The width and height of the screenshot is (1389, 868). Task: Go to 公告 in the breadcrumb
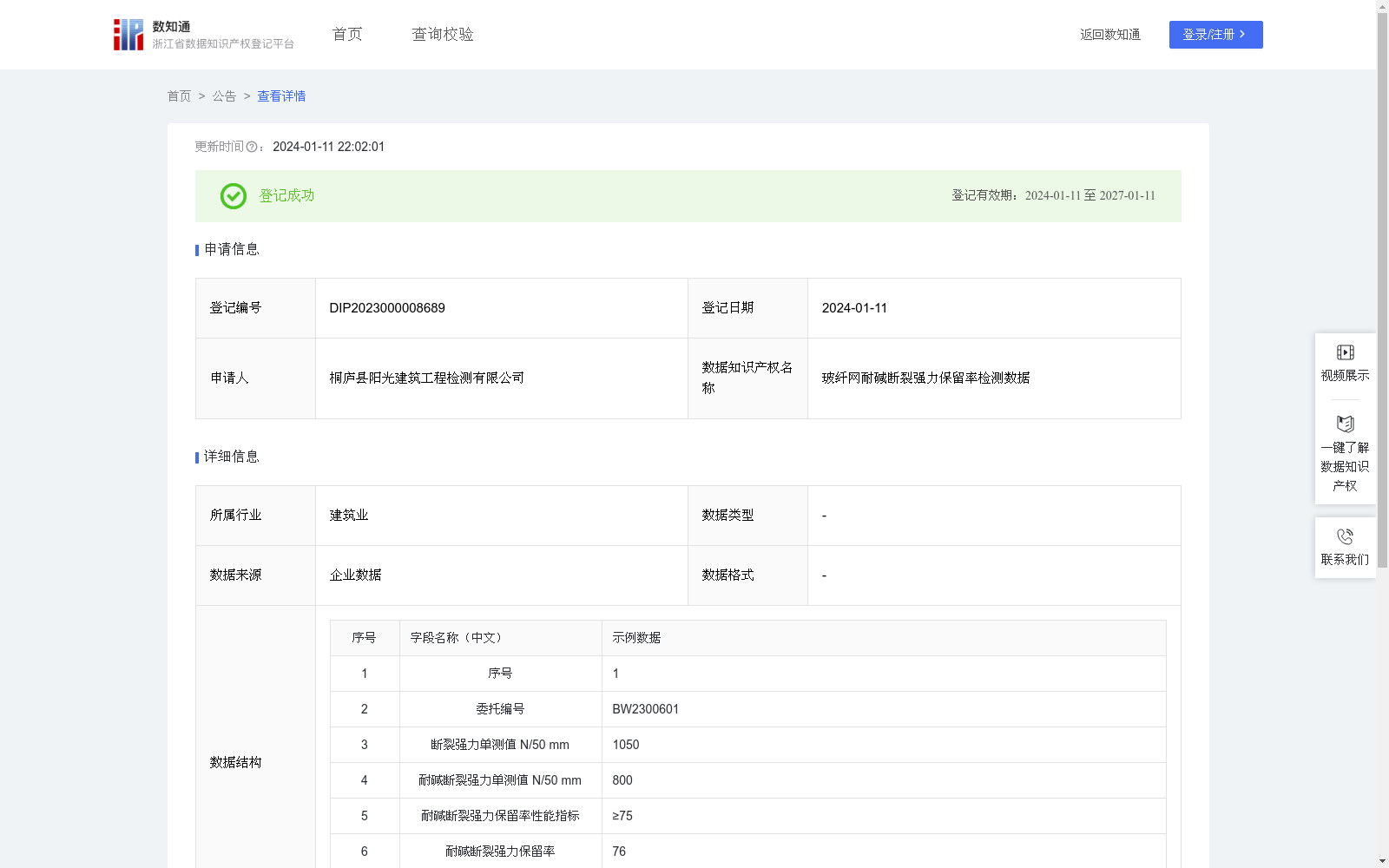(224, 96)
